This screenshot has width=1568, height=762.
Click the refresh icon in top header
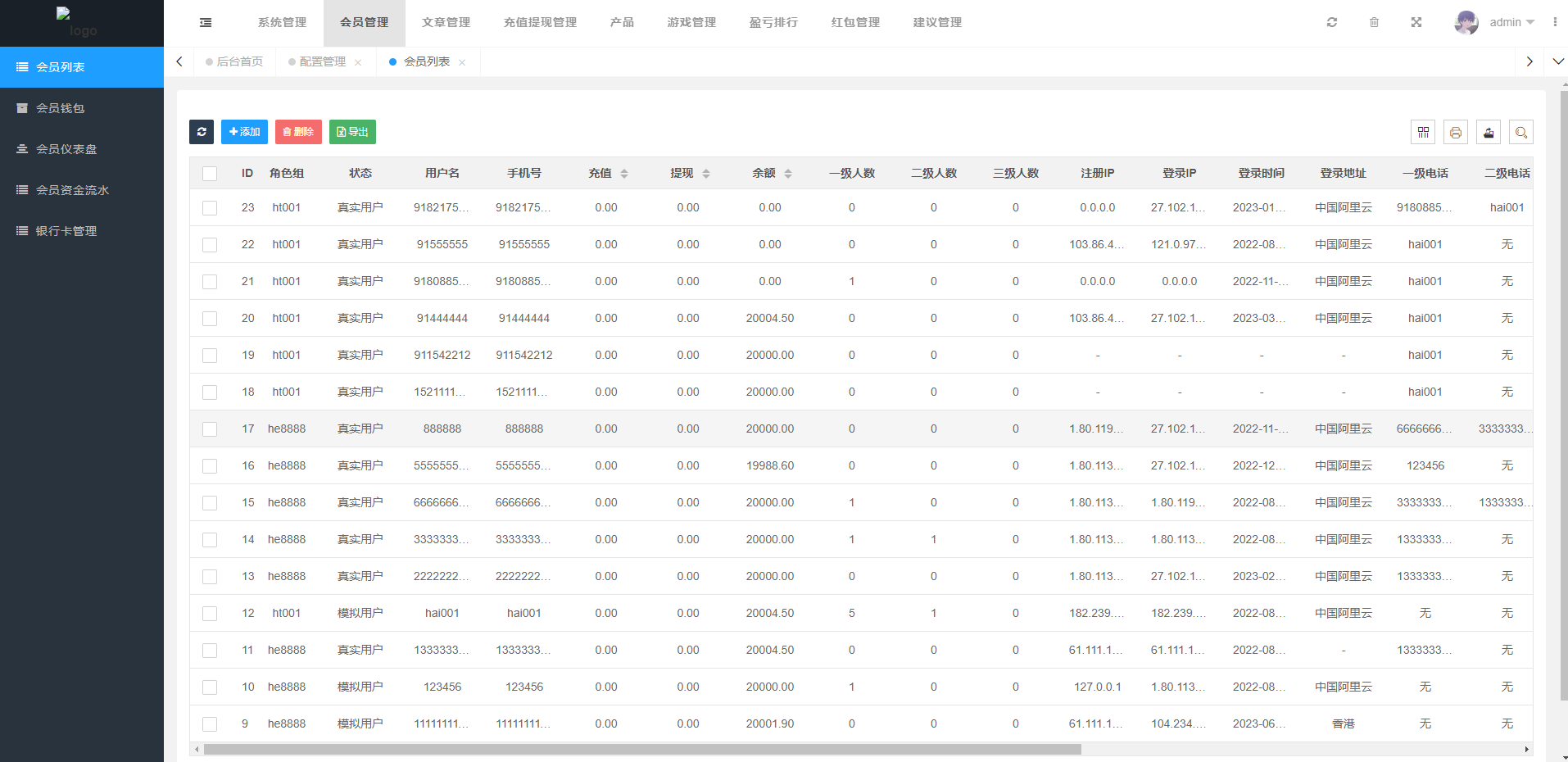point(1332,22)
